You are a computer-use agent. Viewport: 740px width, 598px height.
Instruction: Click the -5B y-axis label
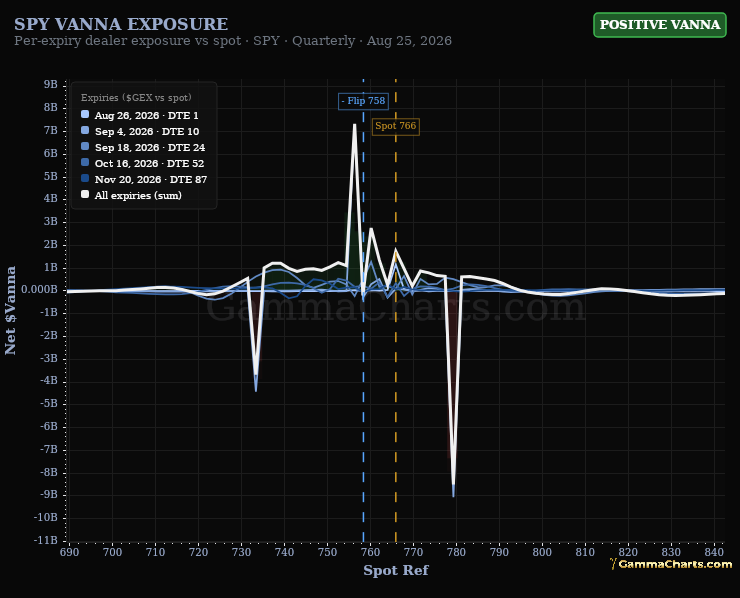coord(49,404)
